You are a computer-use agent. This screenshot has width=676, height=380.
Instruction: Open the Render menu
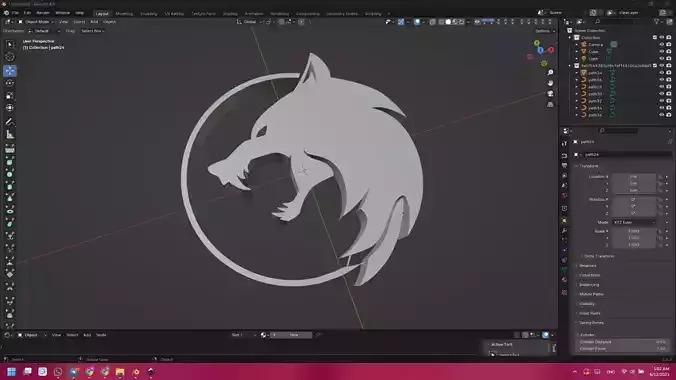pyautogui.click(x=43, y=13)
